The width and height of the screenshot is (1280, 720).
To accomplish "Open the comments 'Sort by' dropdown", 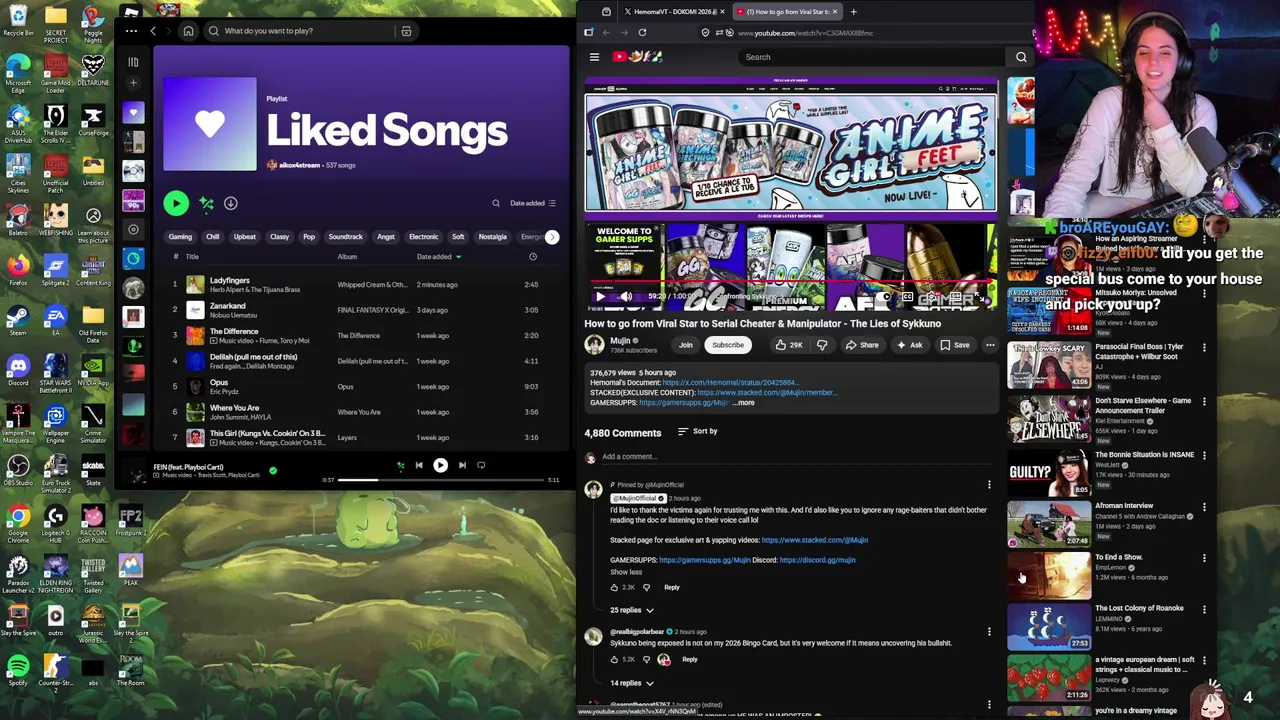I will pyautogui.click(x=698, y=432).
